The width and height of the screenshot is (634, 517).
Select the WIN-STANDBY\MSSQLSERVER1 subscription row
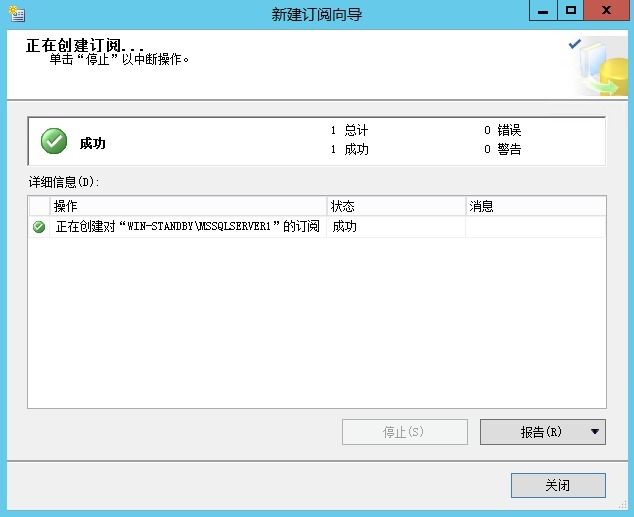(187, 227)
